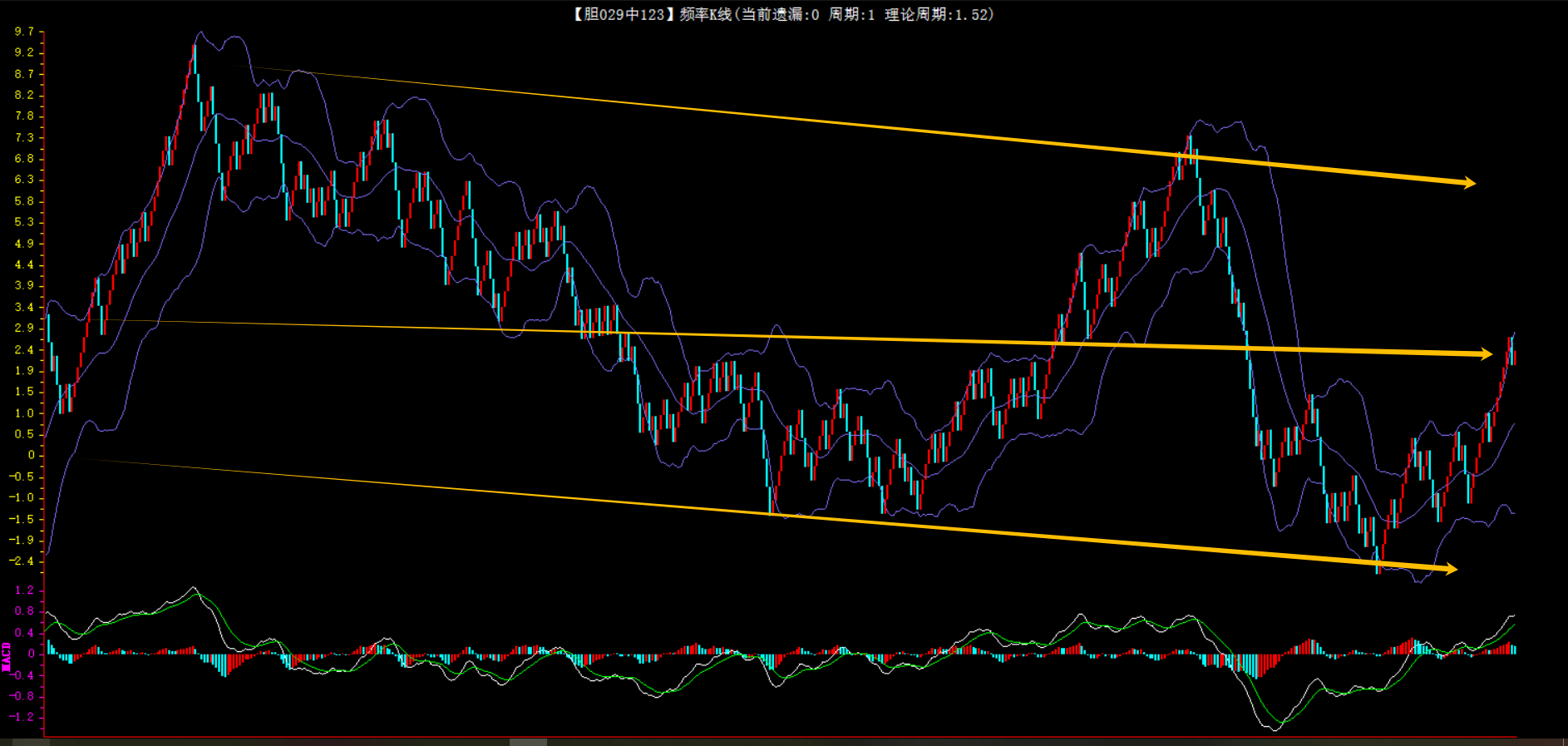1568x746 pixels.
Task: Click the 9.2 axis label
Action: tap(24, 52)
